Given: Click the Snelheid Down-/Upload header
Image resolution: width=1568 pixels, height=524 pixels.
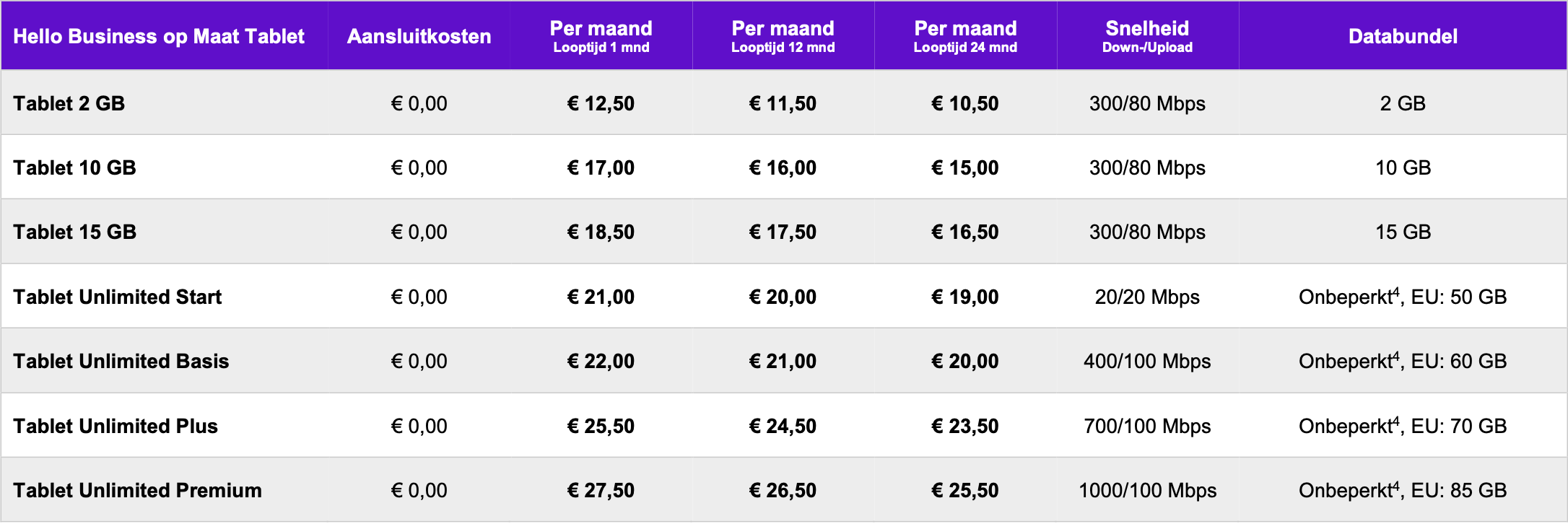Looking at the screenshot, I should 1147,37.
